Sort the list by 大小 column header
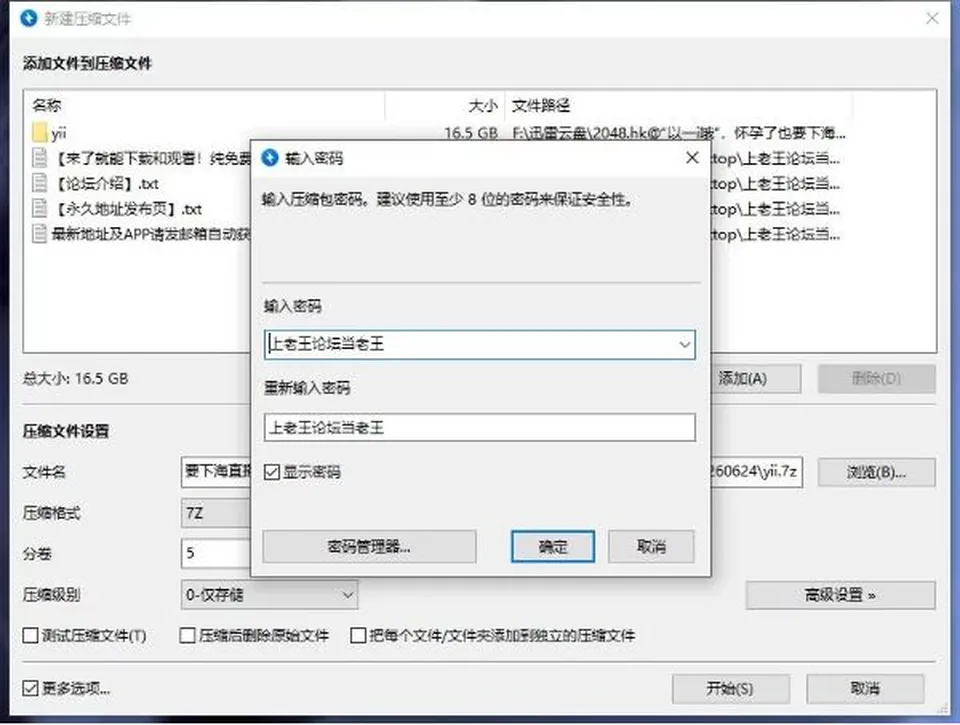Viewport: 960px width, 725px height. (x=445, y=106)
